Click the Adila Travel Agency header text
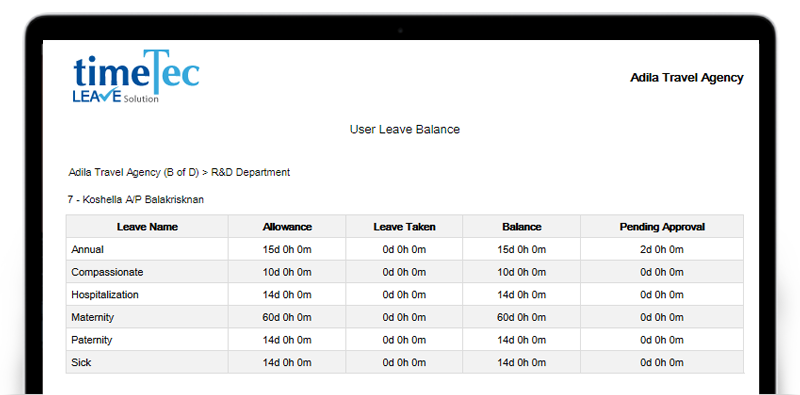The height and width of the screenshot is (395, 800). [x=686, y=78]
